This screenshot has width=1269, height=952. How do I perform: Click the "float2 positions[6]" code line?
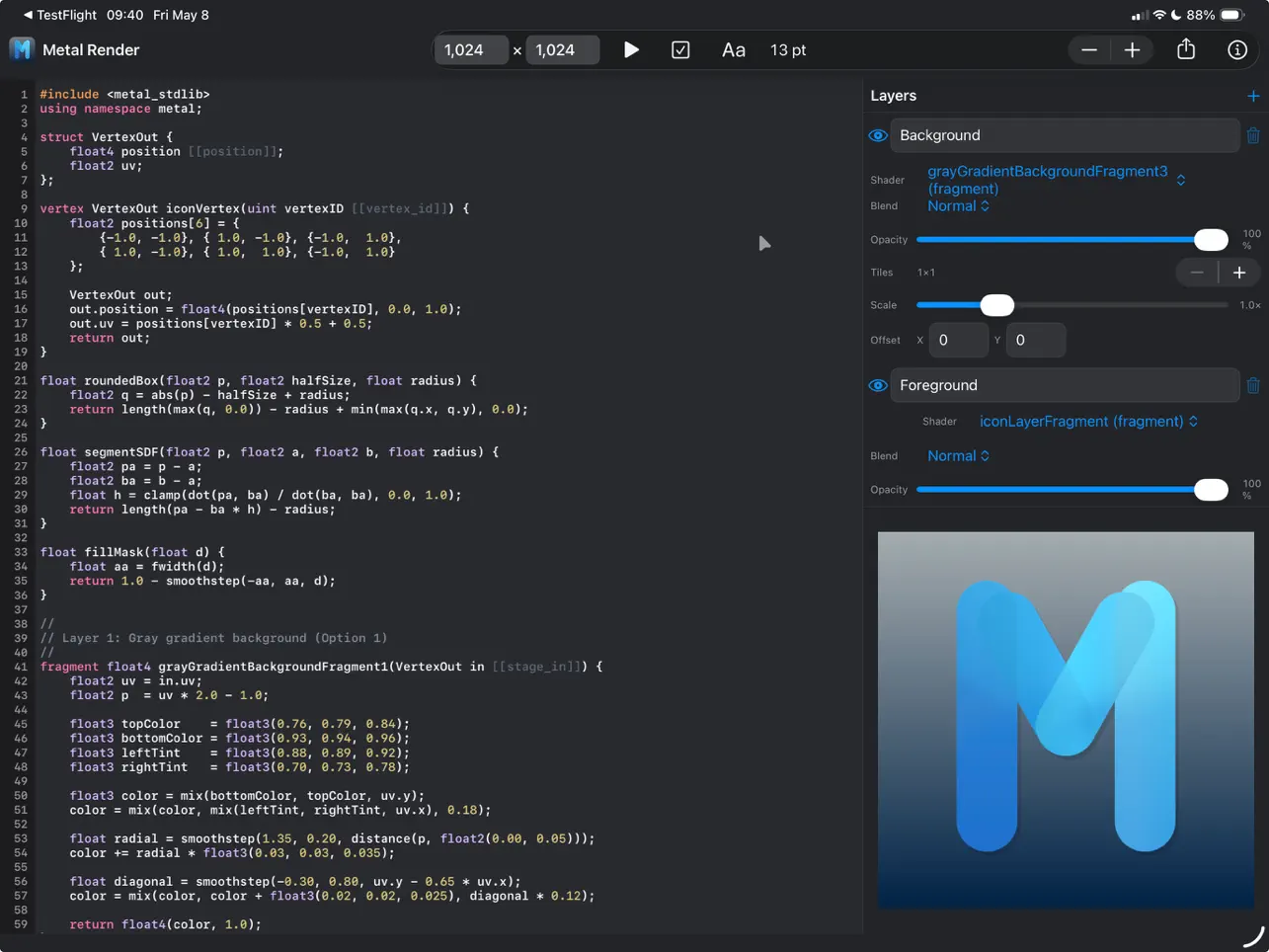click(x=154, y=223)
